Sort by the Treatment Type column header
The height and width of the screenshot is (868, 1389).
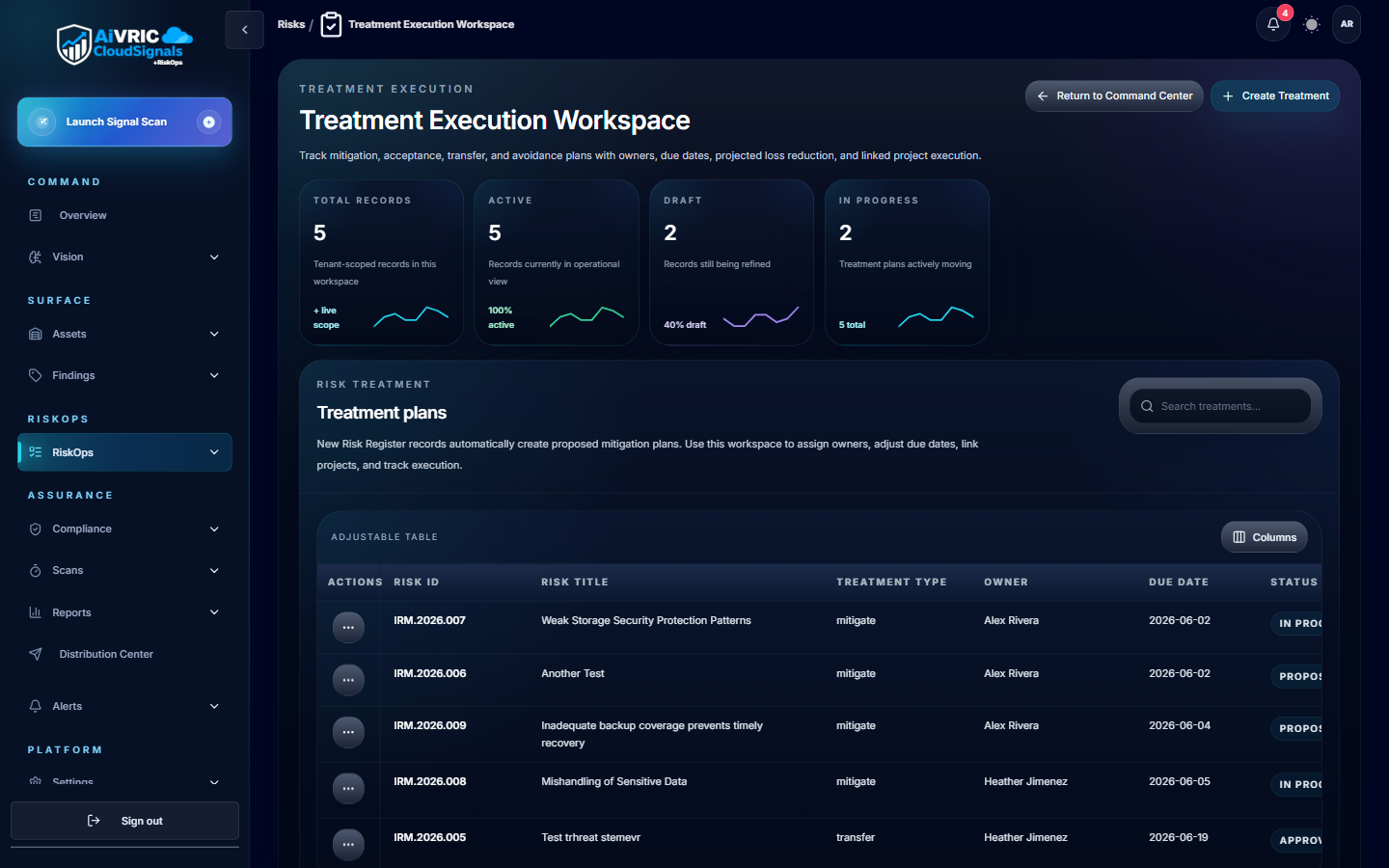(891, 582)
